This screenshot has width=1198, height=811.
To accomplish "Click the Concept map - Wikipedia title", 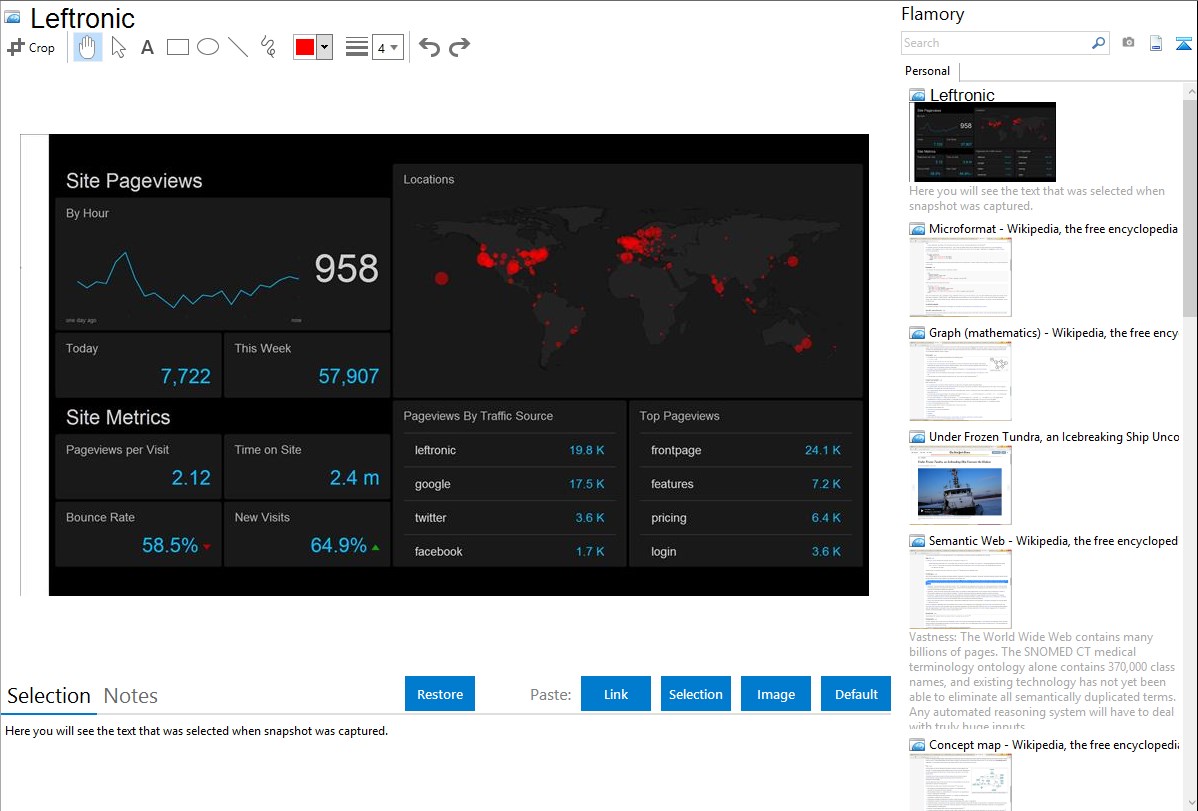I will (1054, 744).
